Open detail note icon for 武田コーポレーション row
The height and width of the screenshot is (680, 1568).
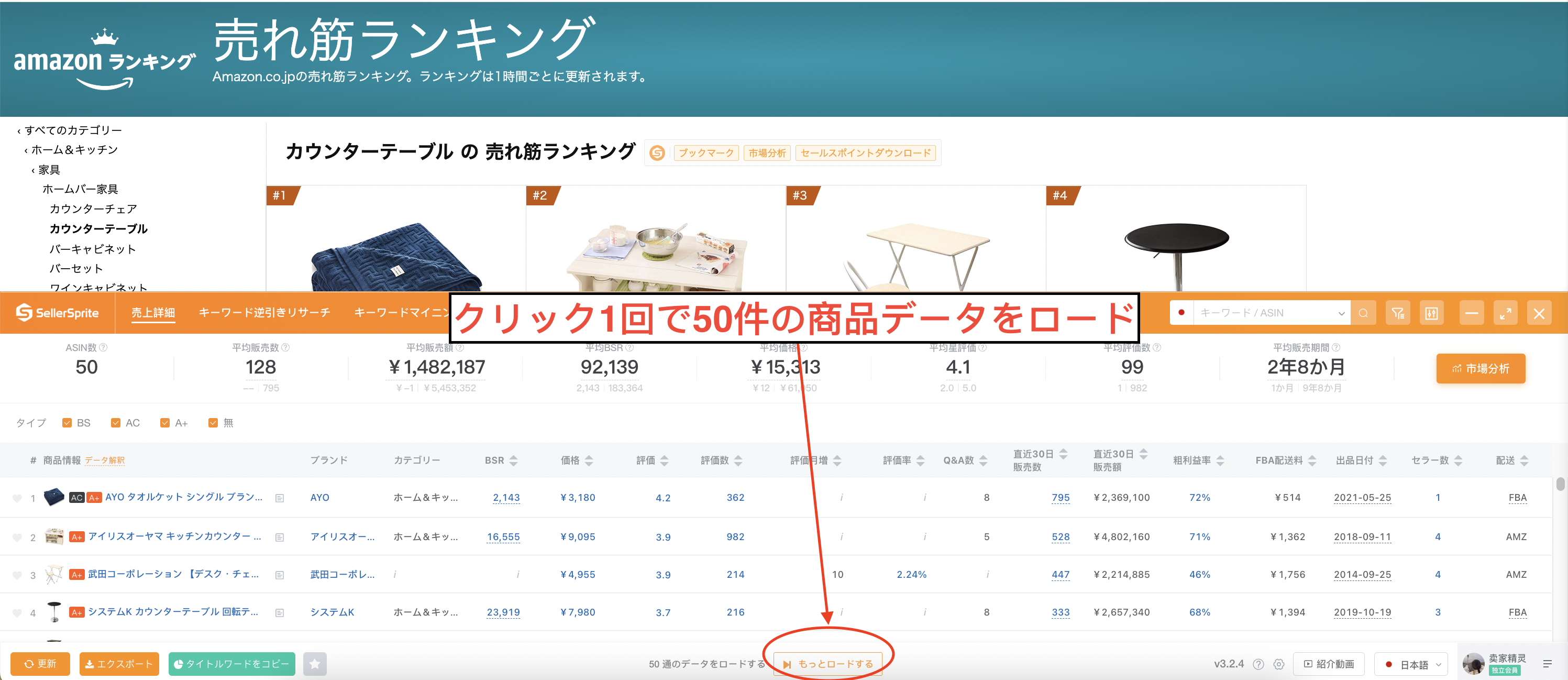pyautogui.click(x=279, y=575)
